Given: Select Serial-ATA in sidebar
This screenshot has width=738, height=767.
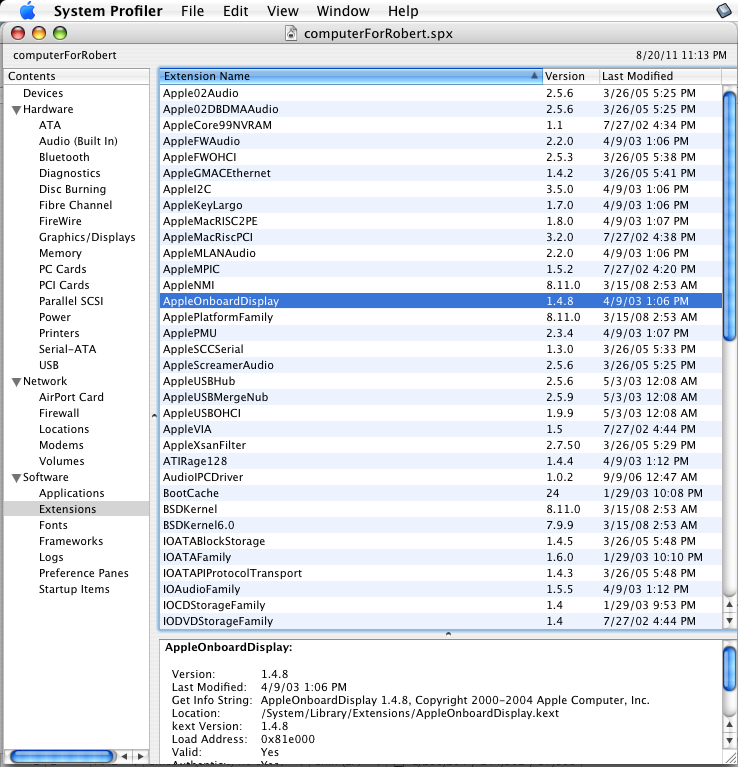Looking at the screenshot, I should coord(67,349).
